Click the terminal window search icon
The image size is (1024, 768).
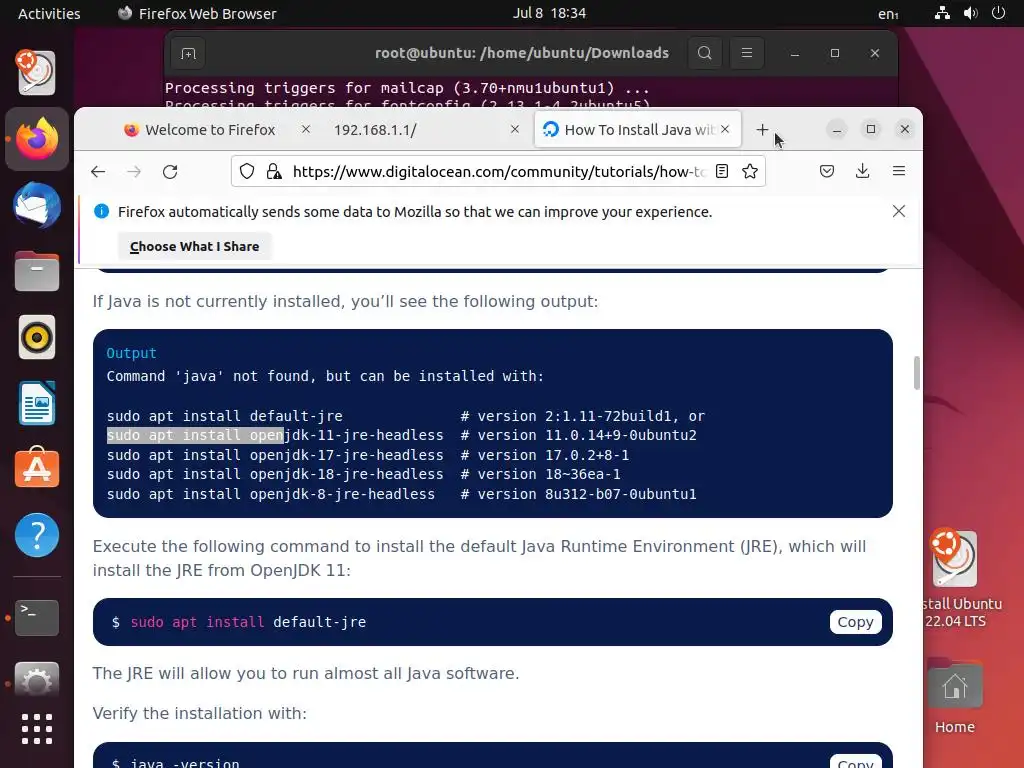click(705, 53)
